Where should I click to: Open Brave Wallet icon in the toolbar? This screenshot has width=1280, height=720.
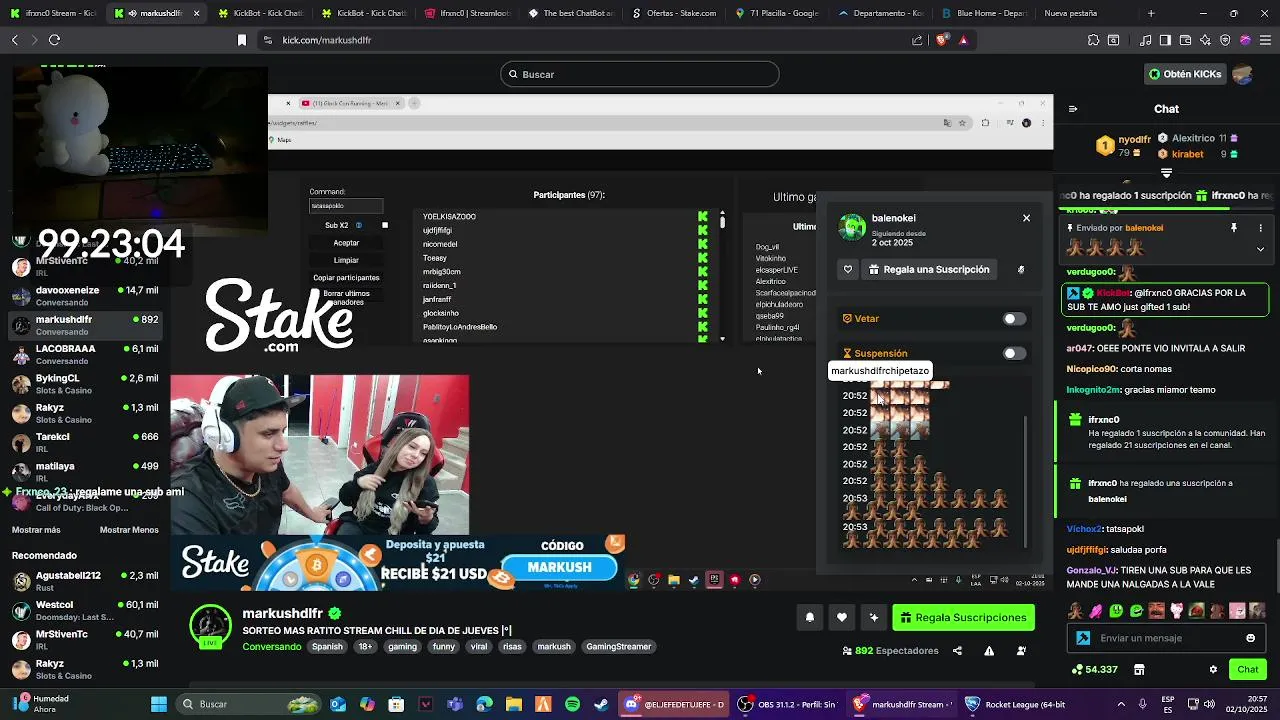(1185, 40)
